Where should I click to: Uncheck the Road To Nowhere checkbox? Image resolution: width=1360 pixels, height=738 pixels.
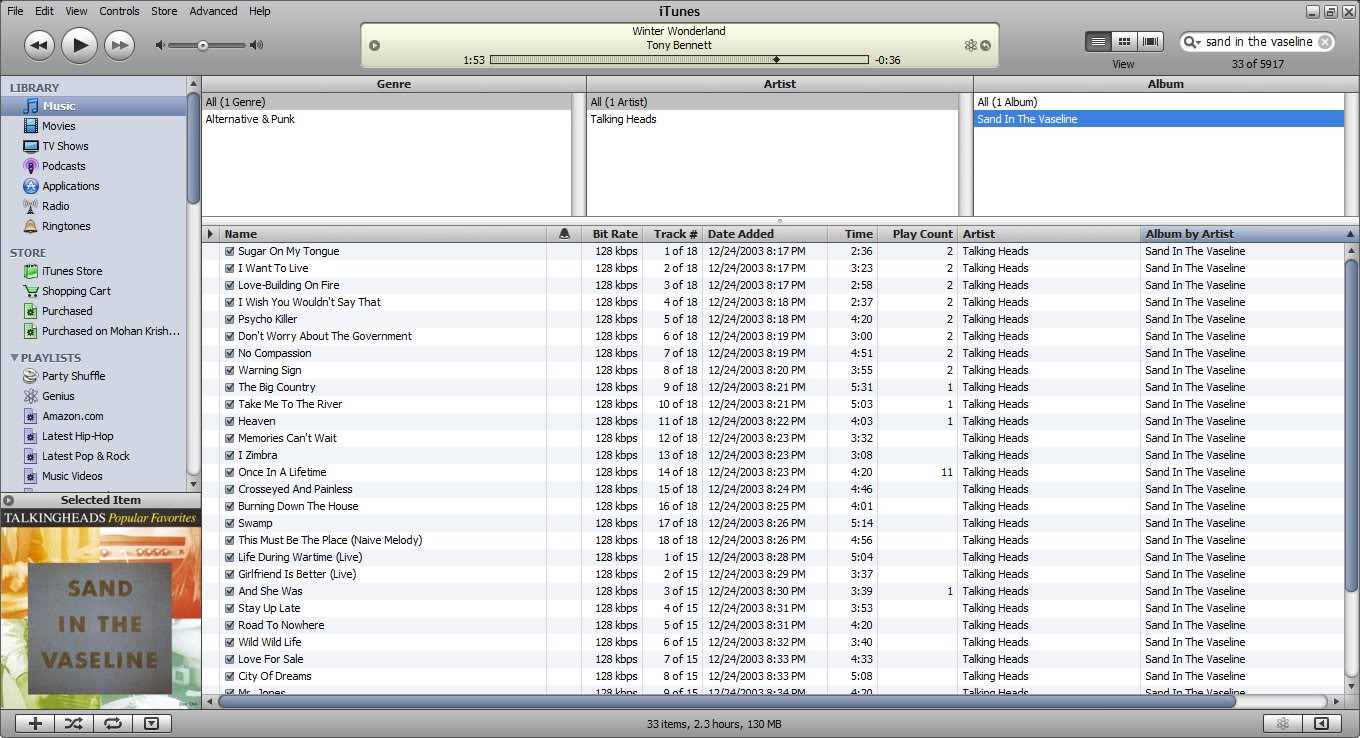[230, 625]
